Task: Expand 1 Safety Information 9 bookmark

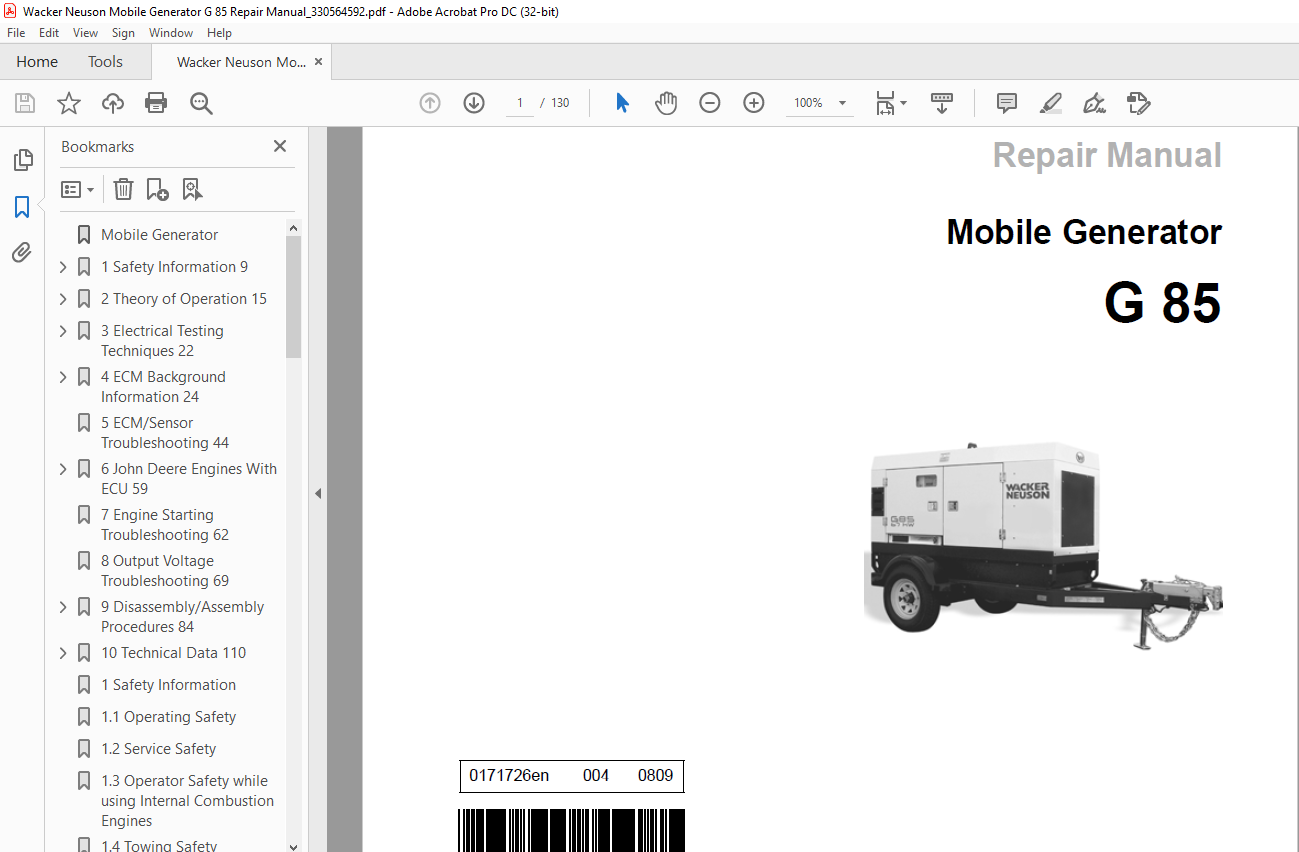Action: click(63, 267)
